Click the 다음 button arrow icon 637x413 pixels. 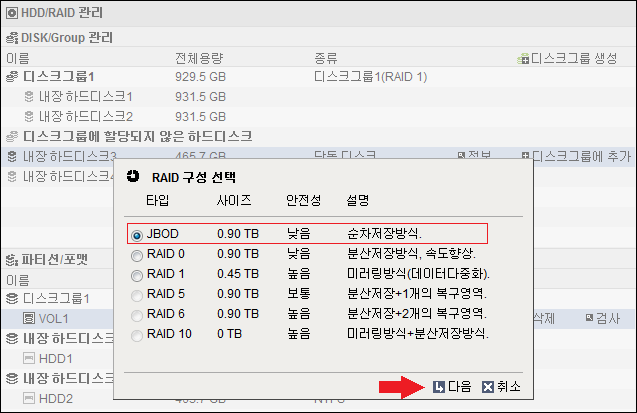439,387
